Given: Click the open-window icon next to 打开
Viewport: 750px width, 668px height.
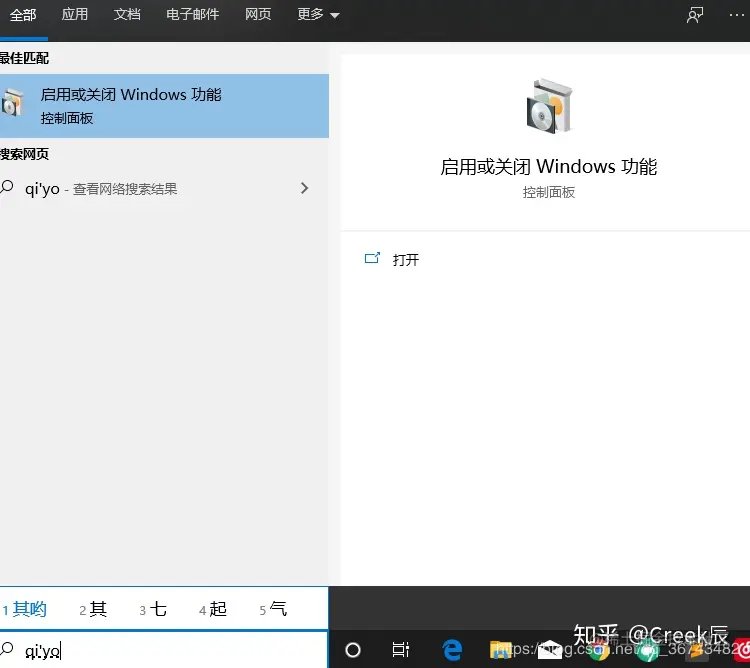Looking at the screenshot, I should (x=372, y=258).
